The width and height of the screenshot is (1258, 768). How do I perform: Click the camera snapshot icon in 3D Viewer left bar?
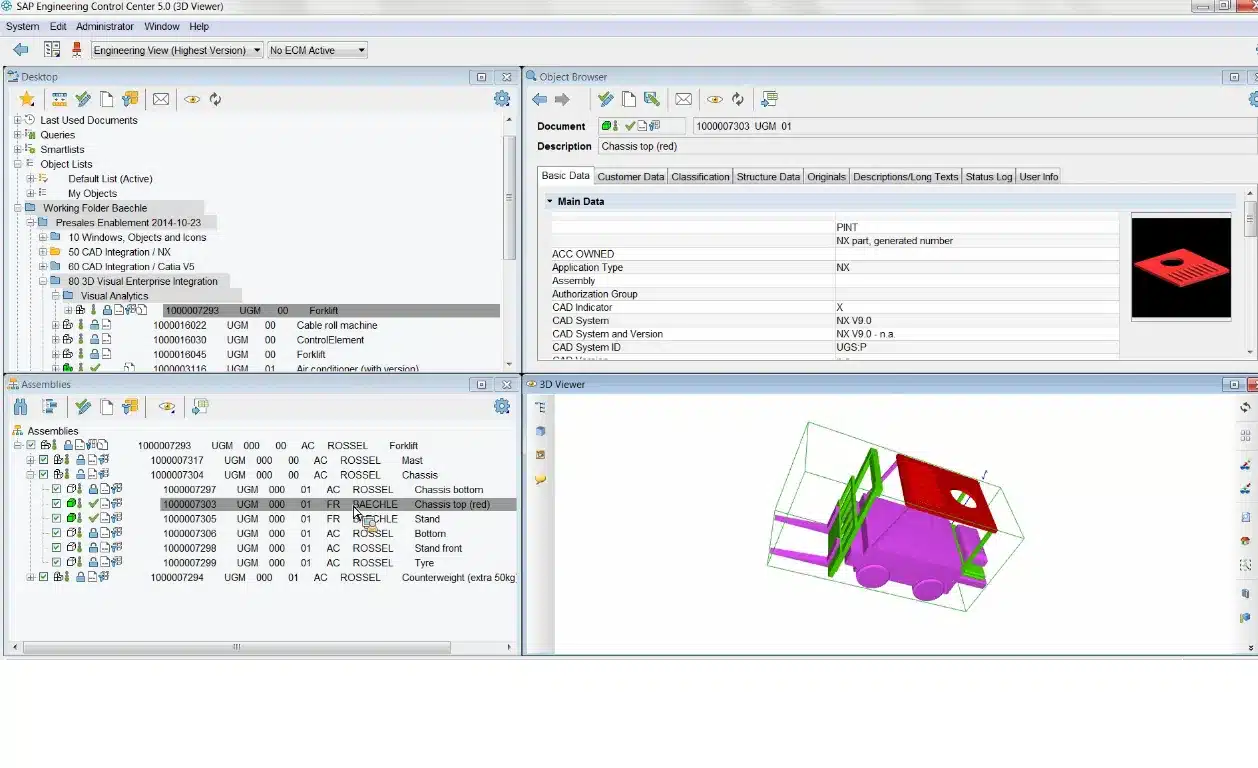click(540, 455)
